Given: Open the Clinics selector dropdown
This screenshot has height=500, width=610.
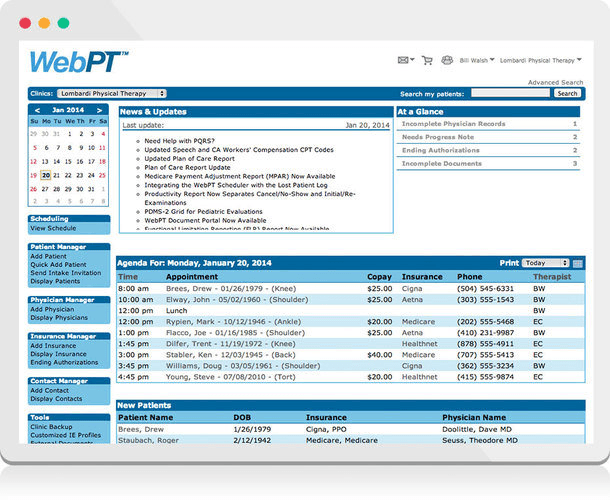Looking at the screenshot, I should point(112,93).
